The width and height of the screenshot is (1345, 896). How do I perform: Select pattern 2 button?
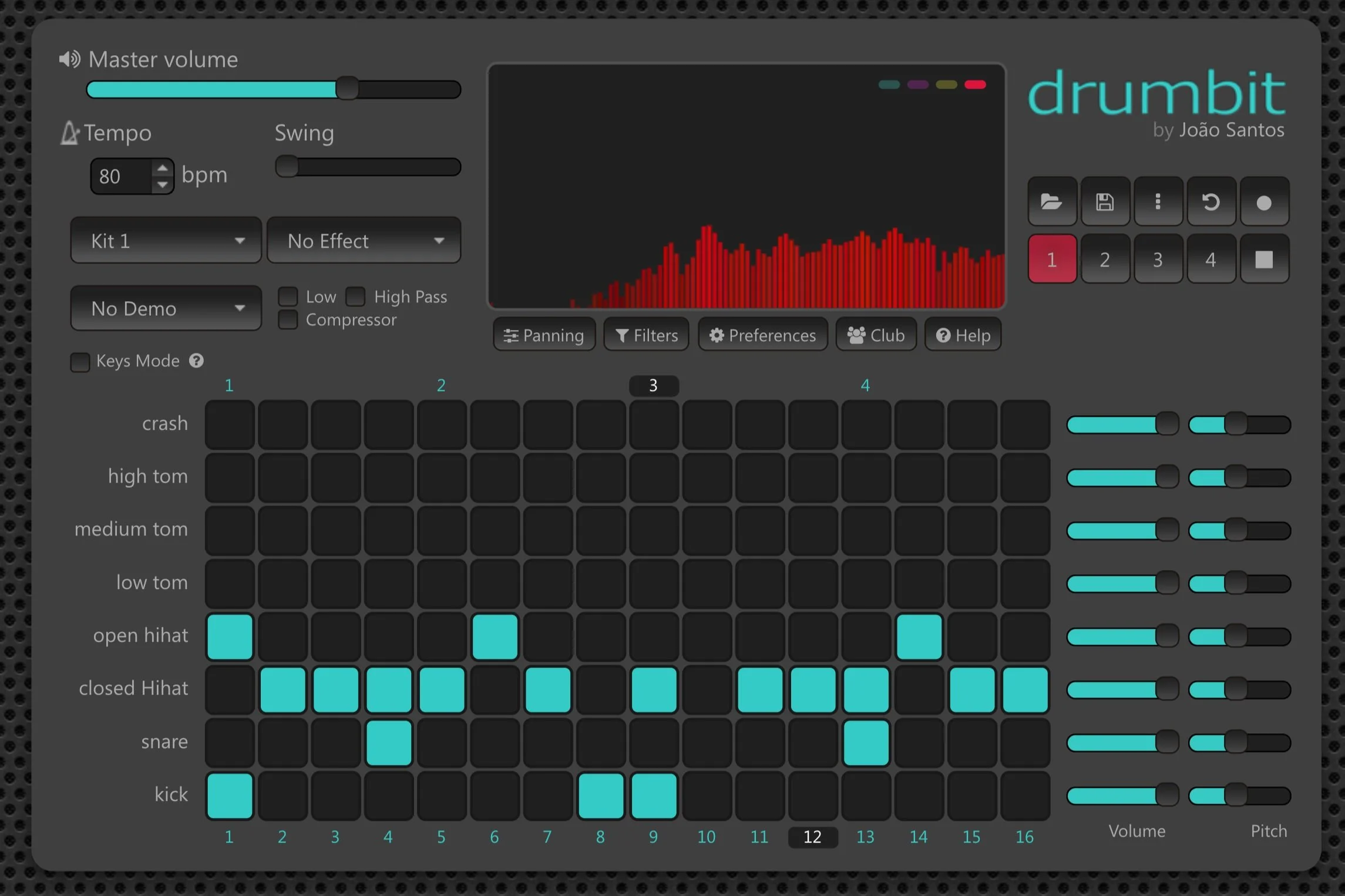pyautogui.click(x=1105, y=260)
